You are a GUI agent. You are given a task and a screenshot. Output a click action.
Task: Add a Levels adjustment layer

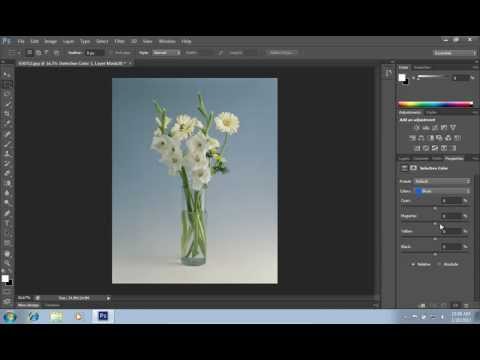[426, 127]
